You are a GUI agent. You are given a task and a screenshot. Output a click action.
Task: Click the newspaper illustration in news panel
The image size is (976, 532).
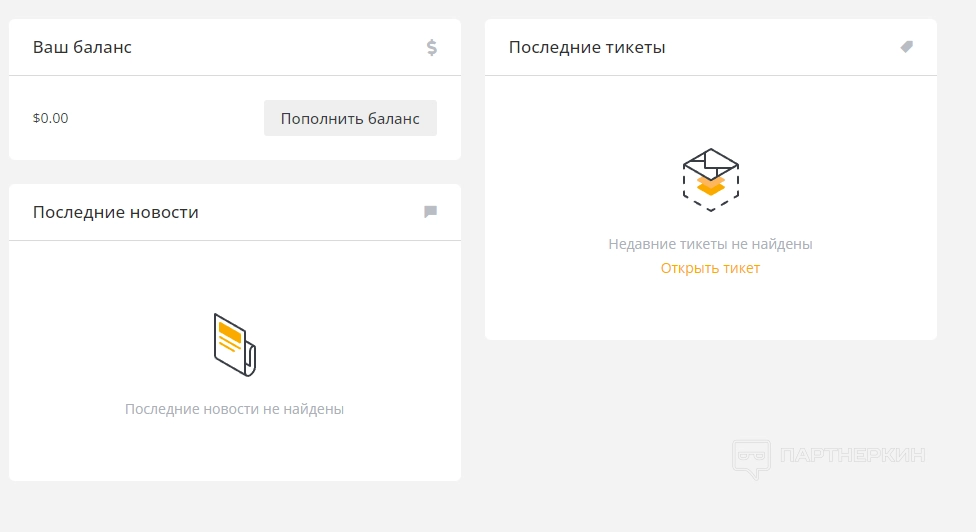coord(235,345)
